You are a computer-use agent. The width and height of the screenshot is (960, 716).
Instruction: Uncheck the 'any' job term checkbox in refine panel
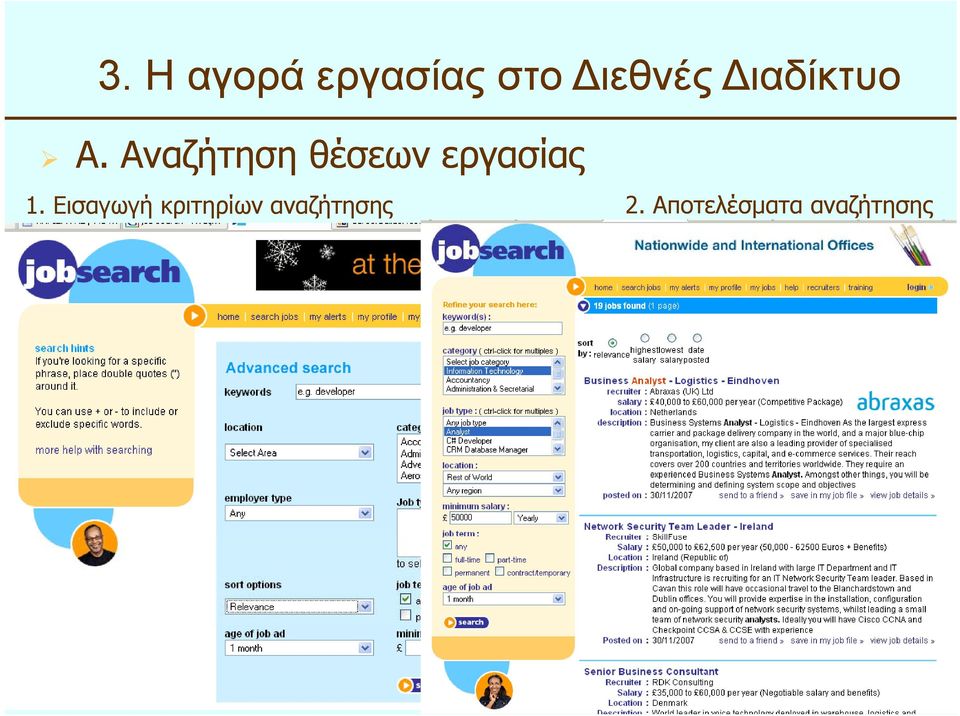pyautogui.click(x=448, y=545)
